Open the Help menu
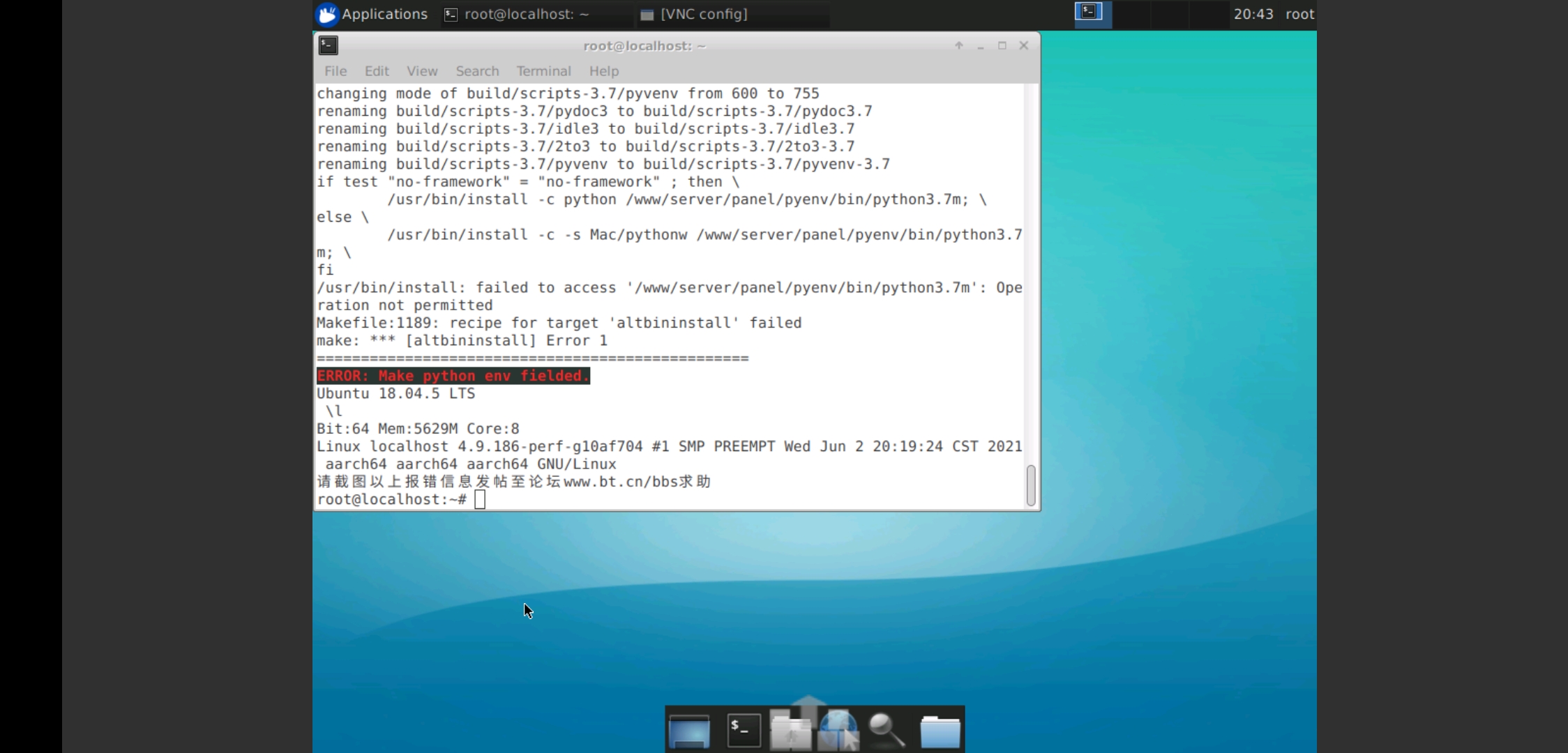Screen dimensions: 1568x753 (603, 71)
